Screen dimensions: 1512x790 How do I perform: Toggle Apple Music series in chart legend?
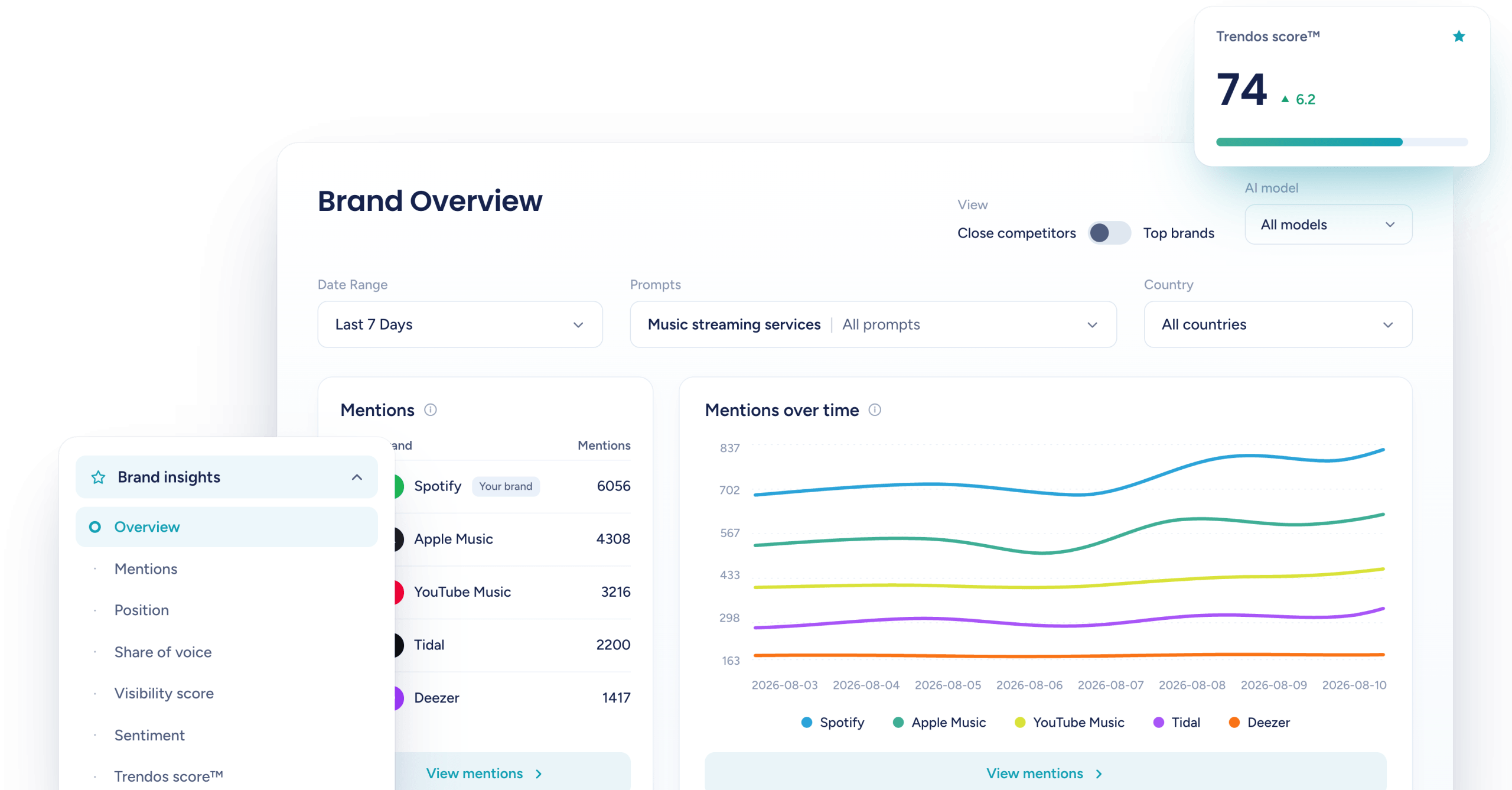(939, 723)
